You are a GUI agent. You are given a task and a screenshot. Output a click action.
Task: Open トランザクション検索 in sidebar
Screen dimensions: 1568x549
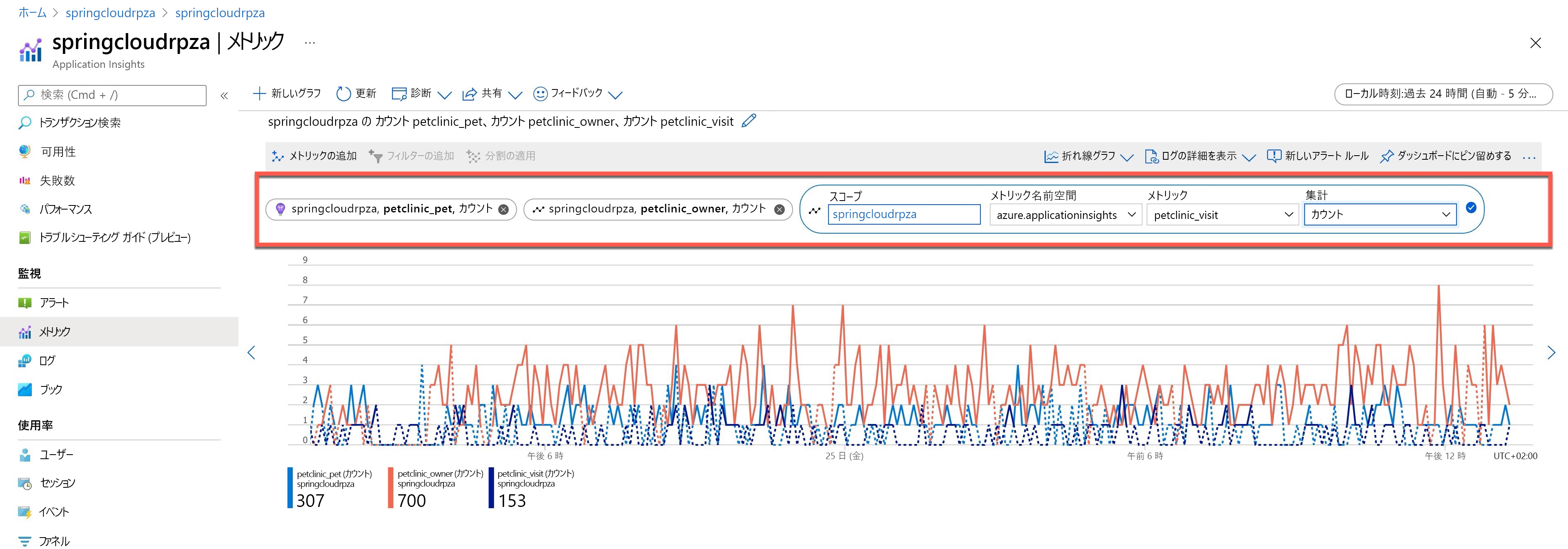(x=79, y=123)
